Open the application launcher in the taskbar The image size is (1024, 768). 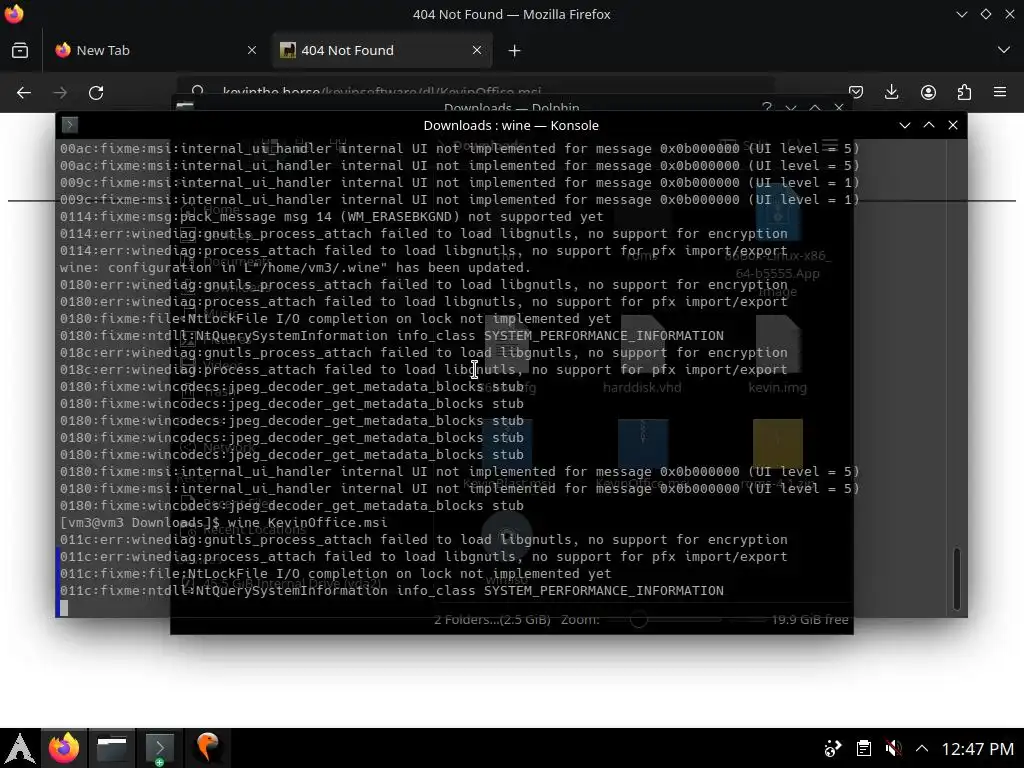pyautogui.click(x=20, y=748)
